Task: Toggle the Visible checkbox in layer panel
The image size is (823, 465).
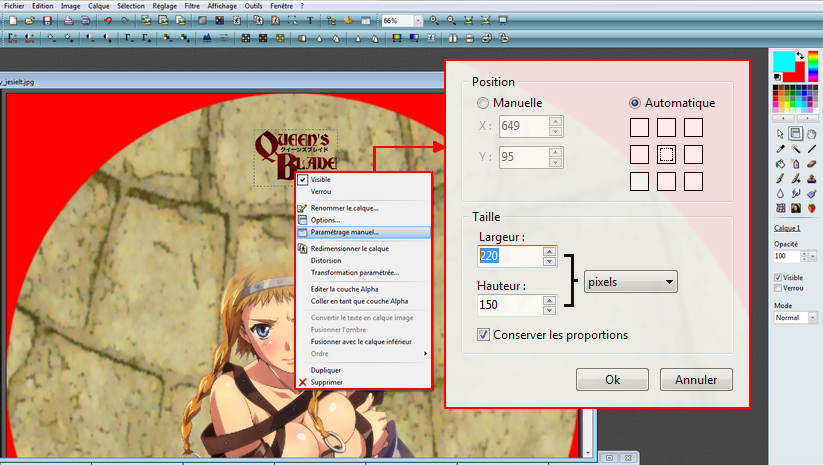Action: [778, 277]
